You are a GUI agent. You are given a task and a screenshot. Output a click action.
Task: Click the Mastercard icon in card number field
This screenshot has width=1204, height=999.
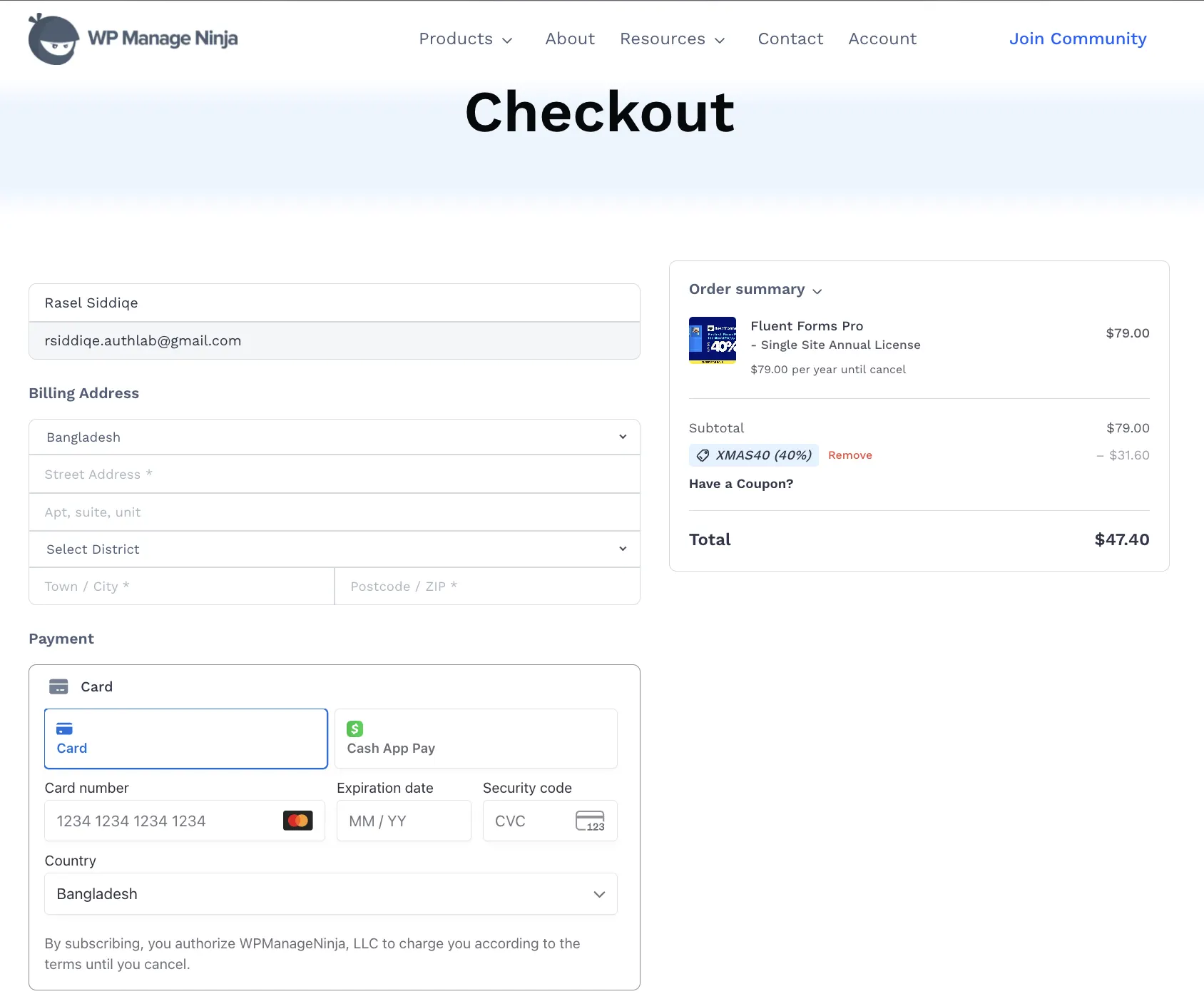(x=298, y=820)
